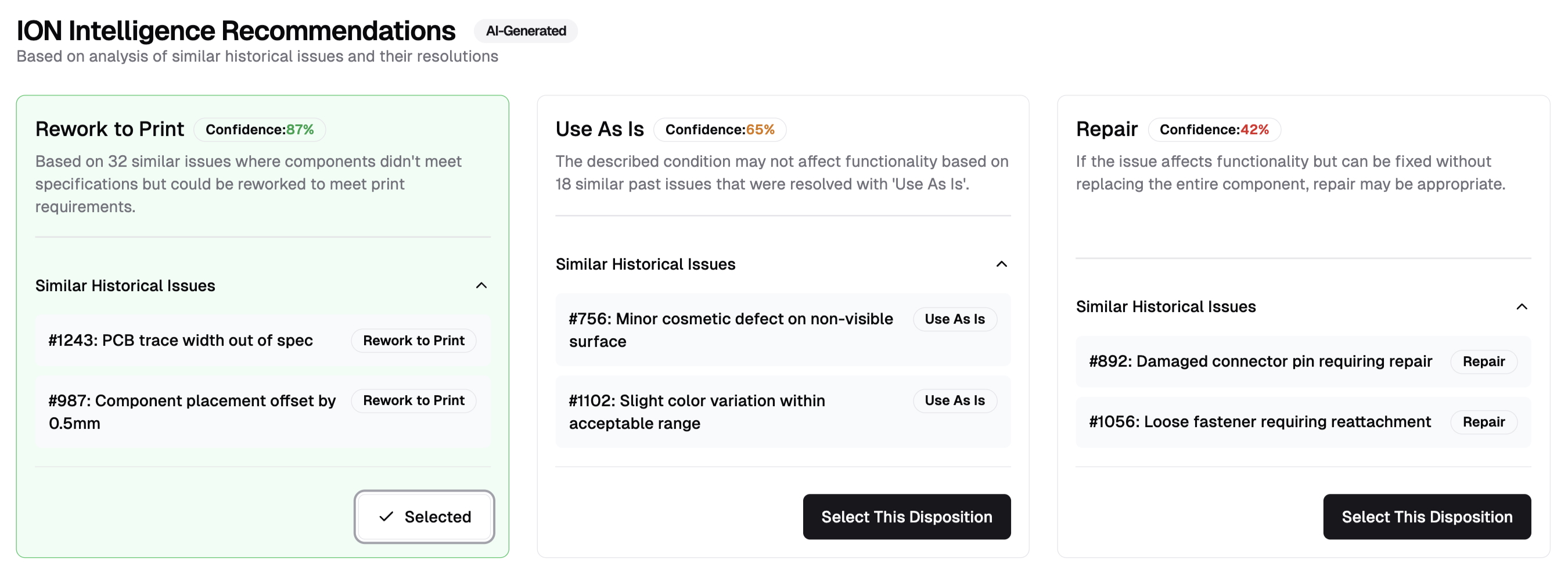The height and width of the screenshot is (577, 1568).
Task: Click the AI-Generated badge
Action: click(526, 31)
